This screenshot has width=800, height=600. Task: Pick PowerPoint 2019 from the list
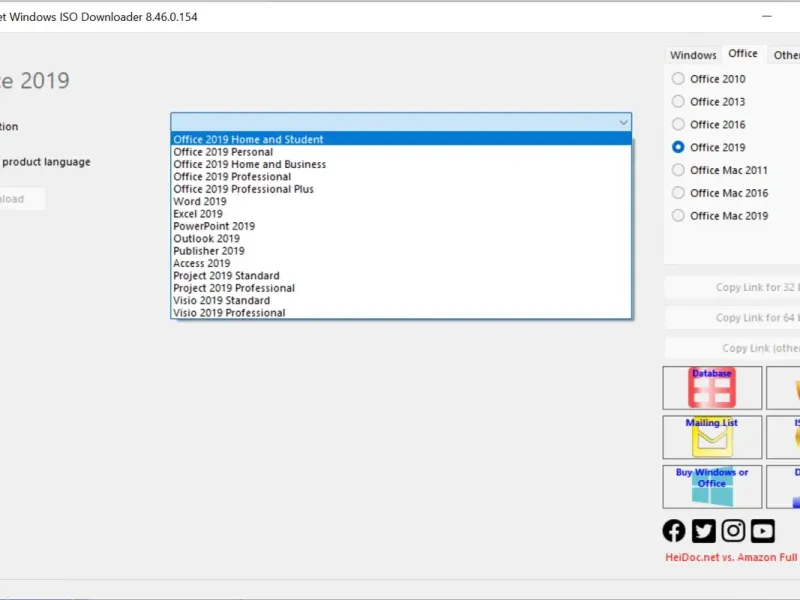point(401,226)
